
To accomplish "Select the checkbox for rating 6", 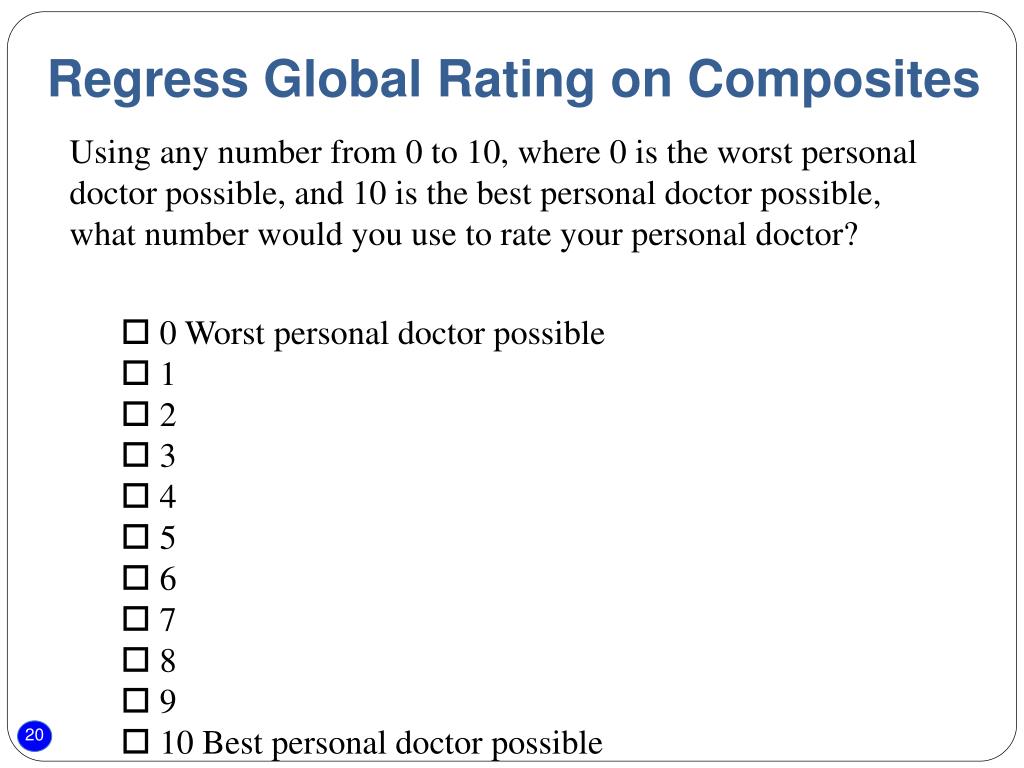I will pos(136,577).
